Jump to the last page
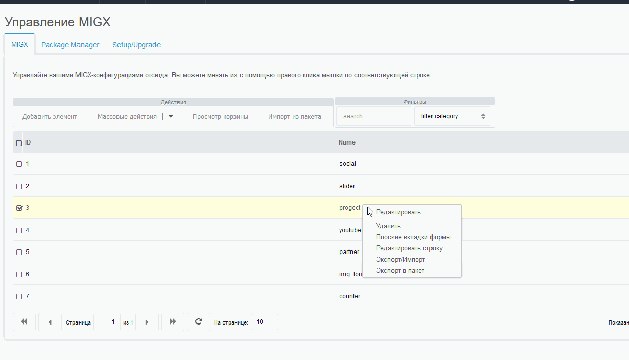This screenshot has width=629, height=360. pyautogui.click(x=172, y=321)
